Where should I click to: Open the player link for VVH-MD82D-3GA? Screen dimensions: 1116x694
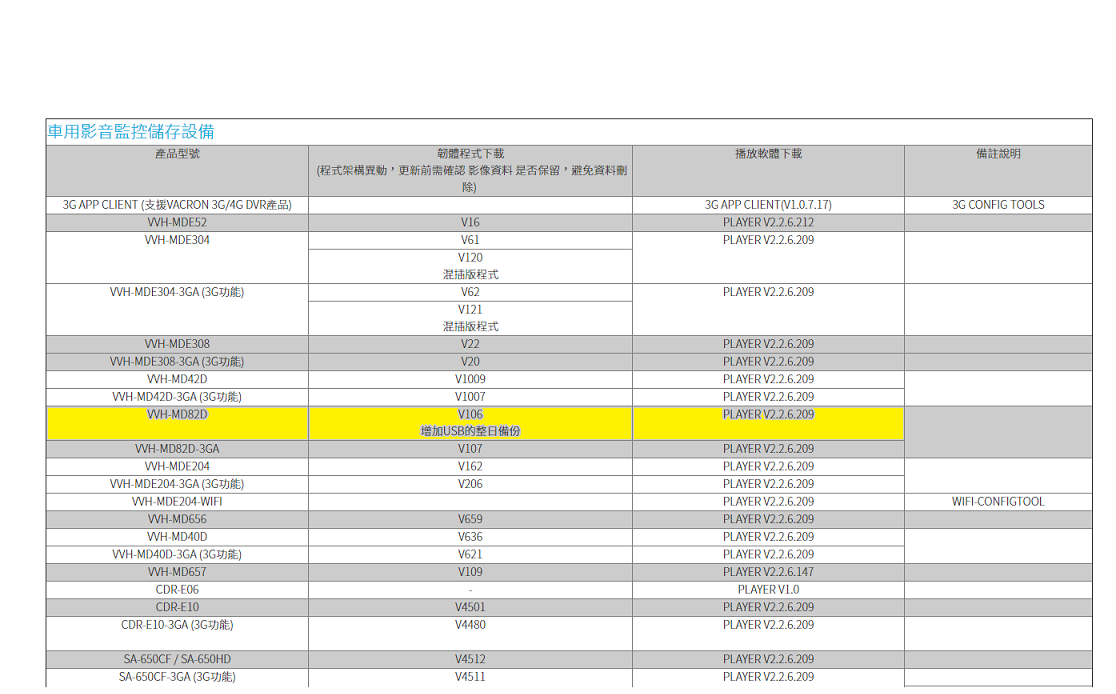[768, 449]
